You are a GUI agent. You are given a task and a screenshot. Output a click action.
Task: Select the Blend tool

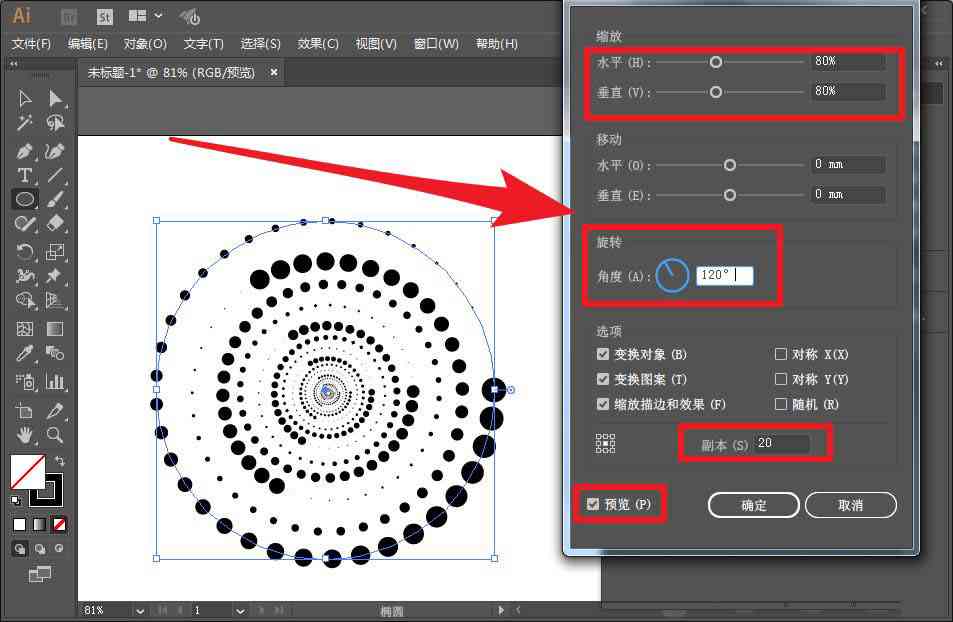(x=55, y=353)
